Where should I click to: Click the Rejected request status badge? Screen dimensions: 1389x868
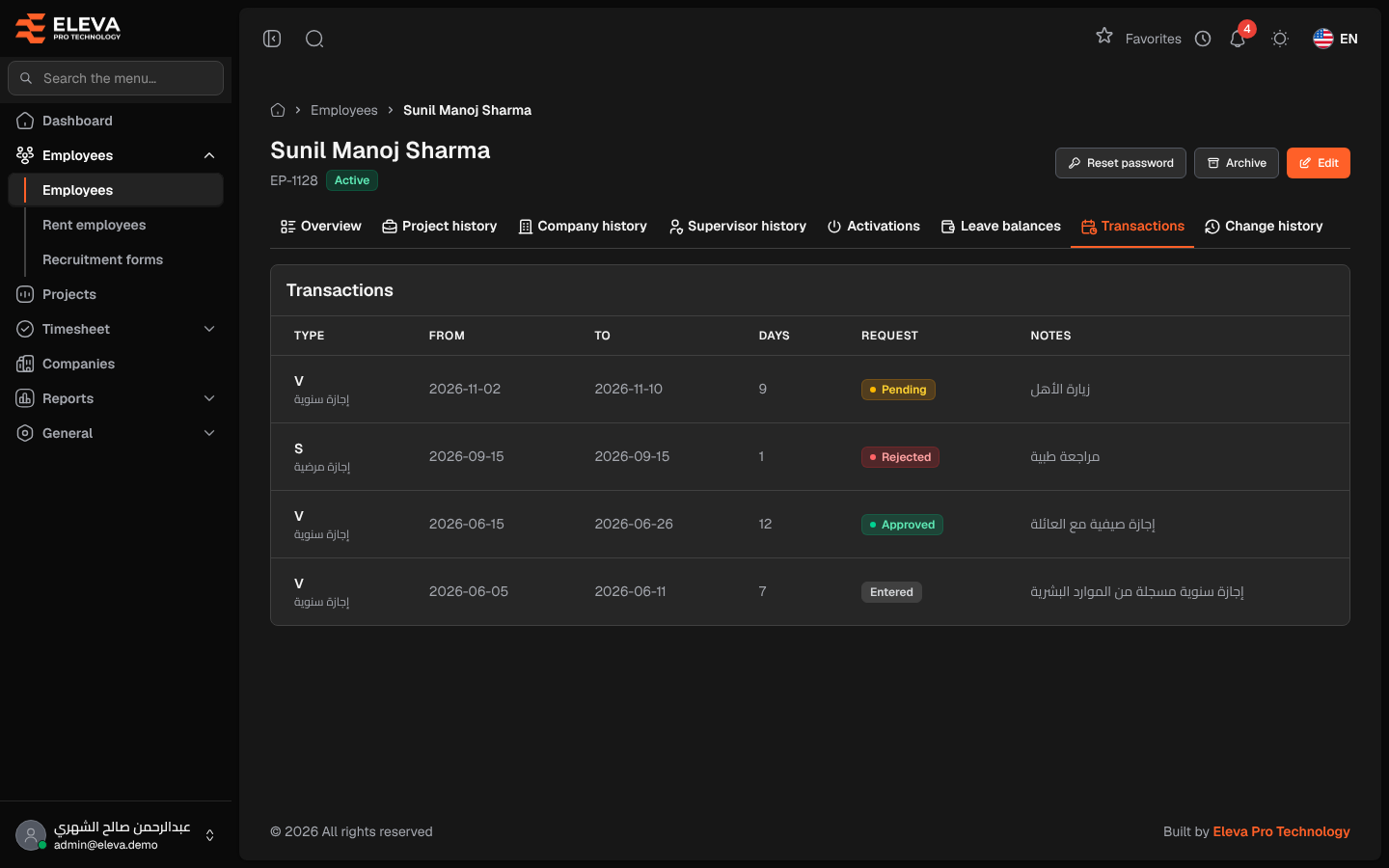coord(900,457)
